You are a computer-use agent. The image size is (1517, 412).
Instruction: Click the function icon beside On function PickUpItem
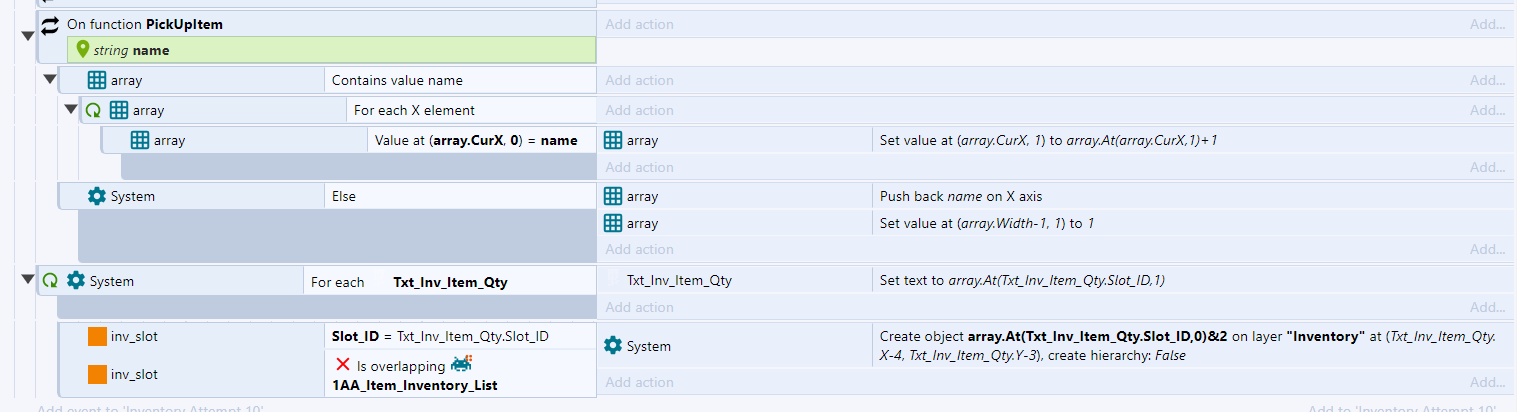pos(51,24)
